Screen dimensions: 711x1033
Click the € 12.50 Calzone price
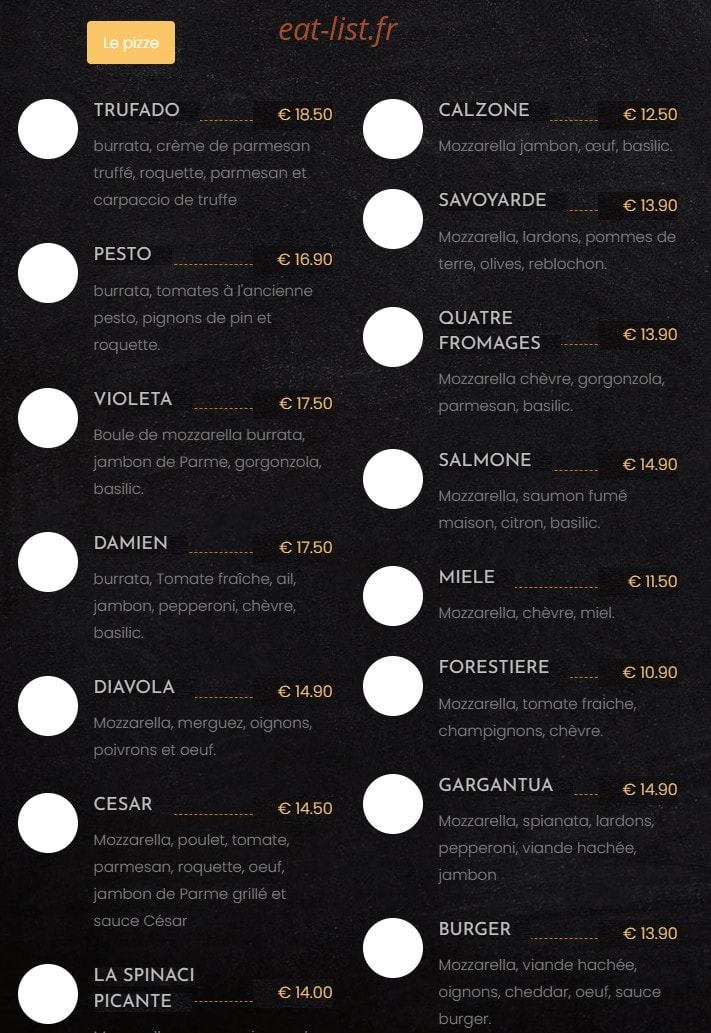650,115
